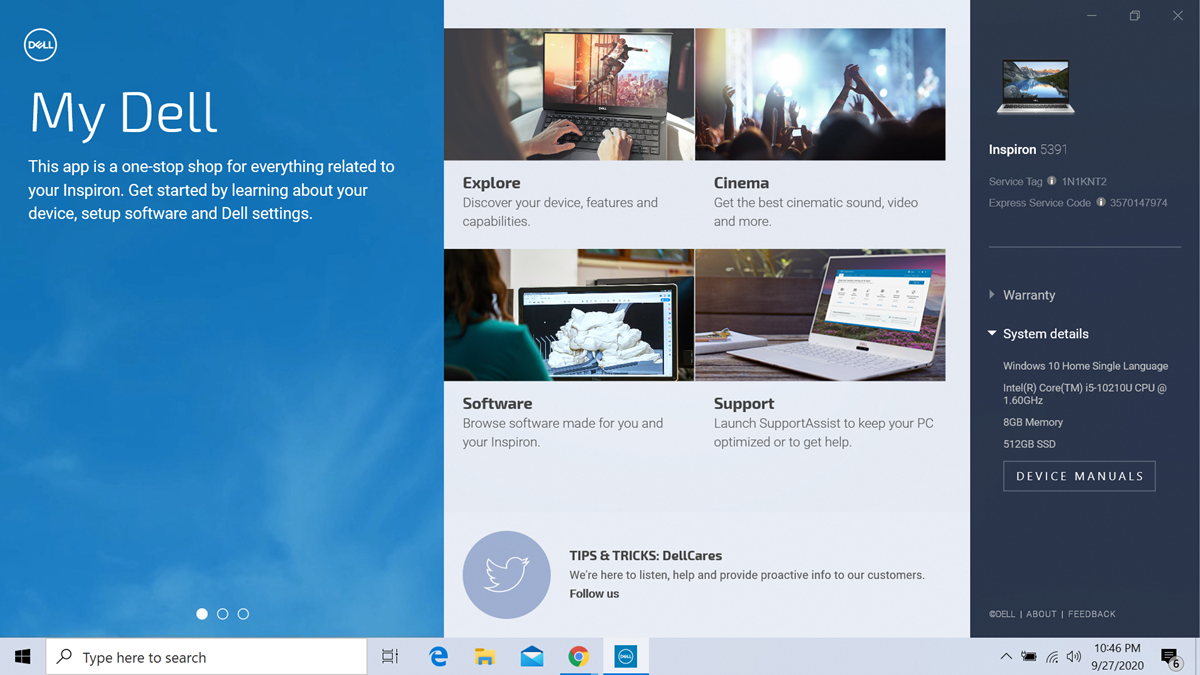
Task: Click the 8GB Memory entry
Action: point(1033,423)
